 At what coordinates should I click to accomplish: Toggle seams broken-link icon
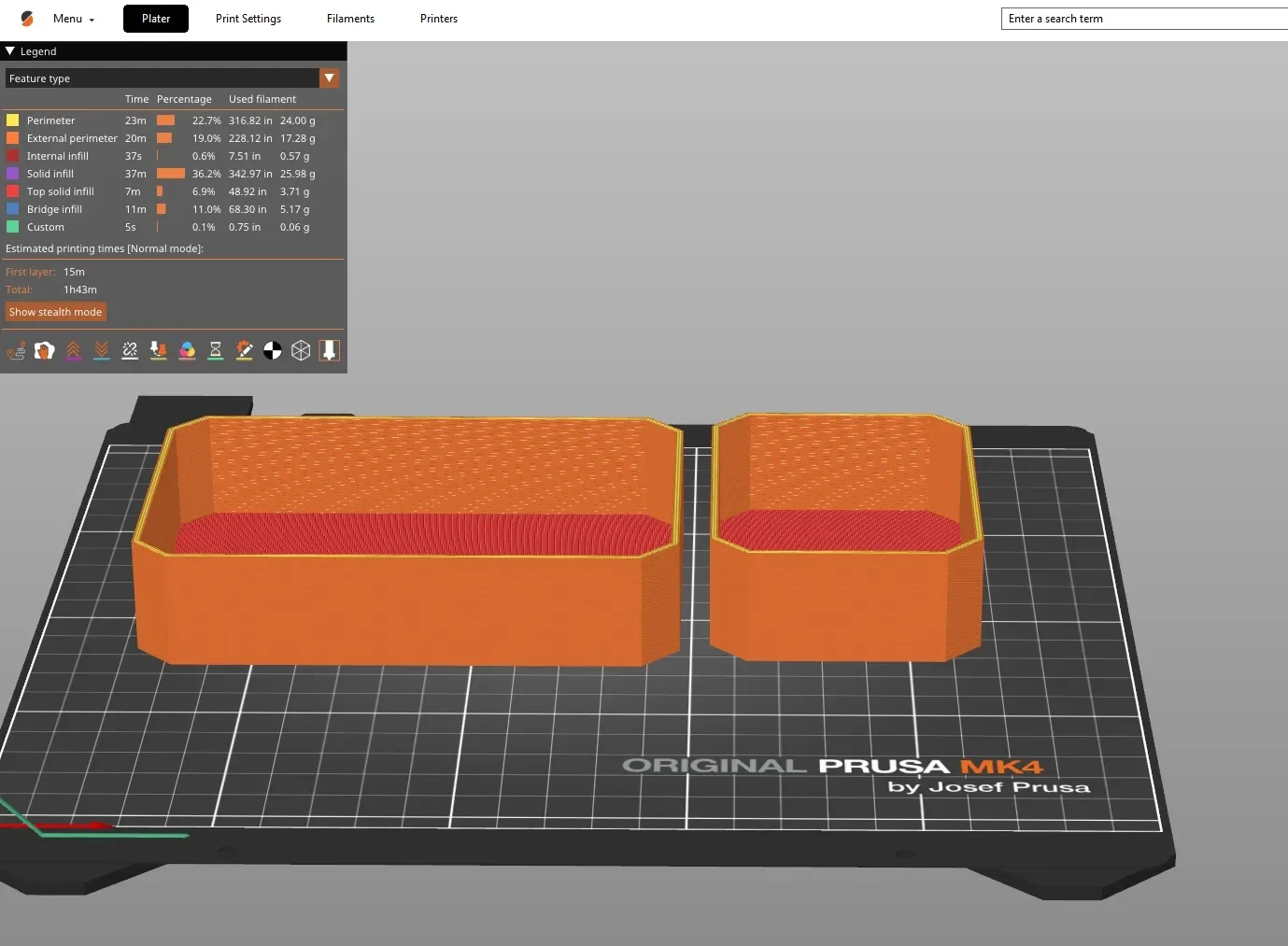click(130, 350)
